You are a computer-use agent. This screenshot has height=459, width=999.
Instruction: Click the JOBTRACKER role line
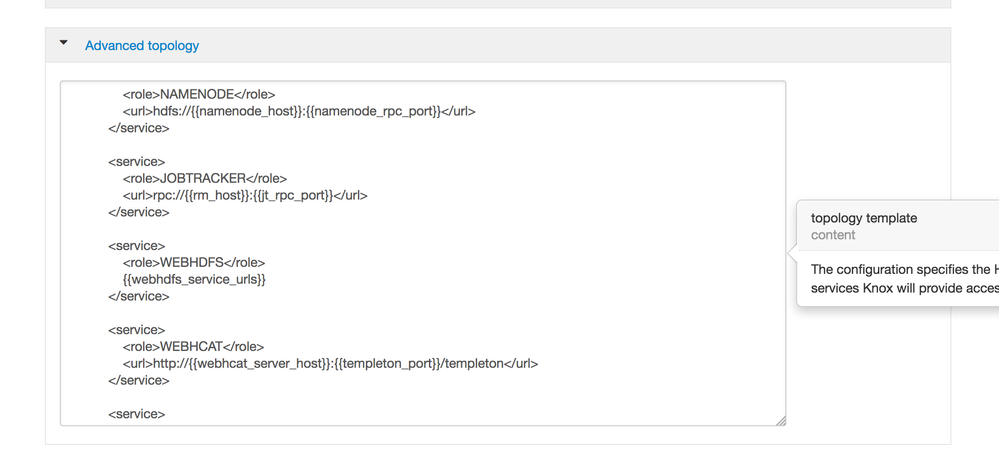coord(205,179)
